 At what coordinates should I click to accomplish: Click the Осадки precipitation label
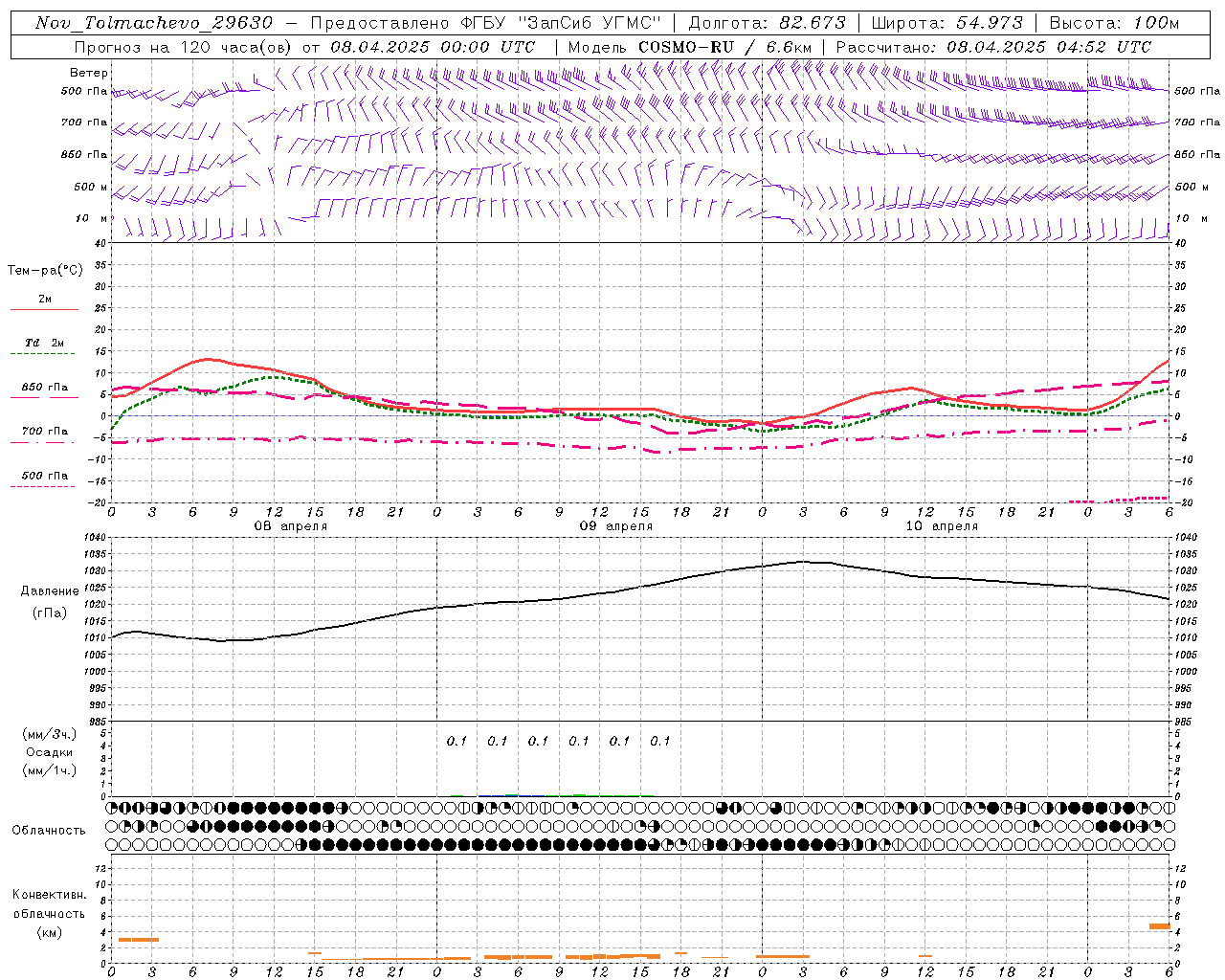(x=49, y=752)
